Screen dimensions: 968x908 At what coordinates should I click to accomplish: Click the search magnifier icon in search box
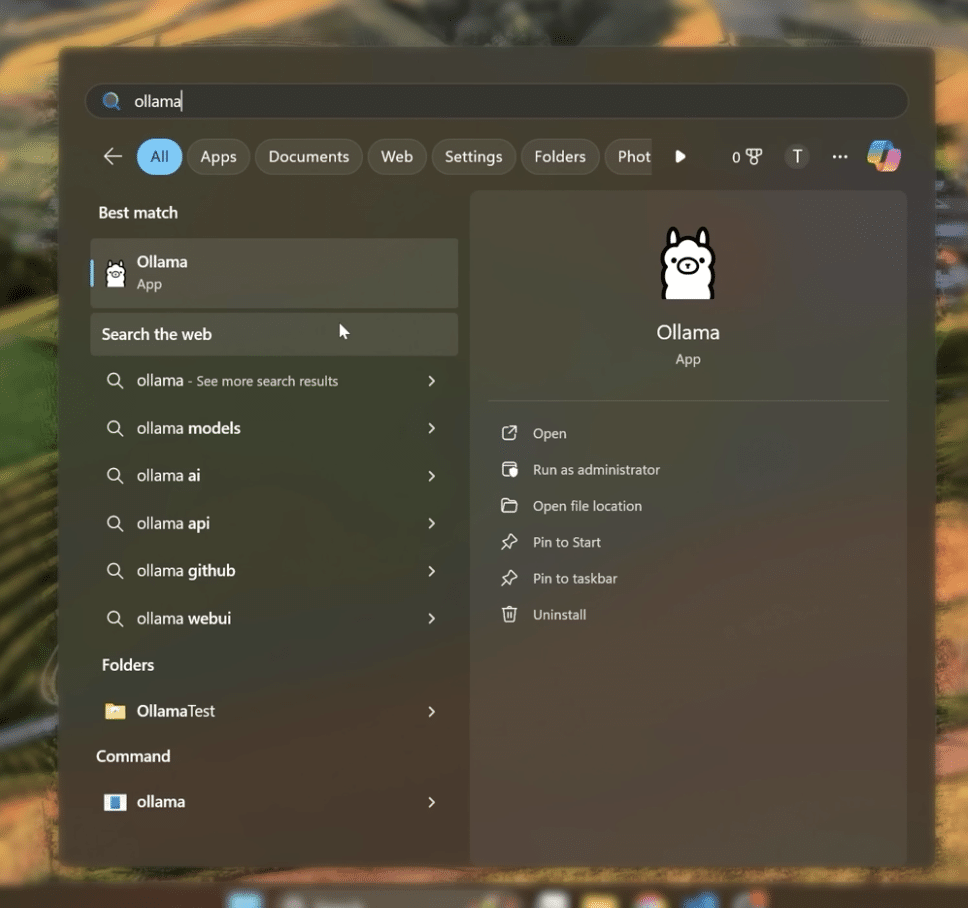coord(111,101)
